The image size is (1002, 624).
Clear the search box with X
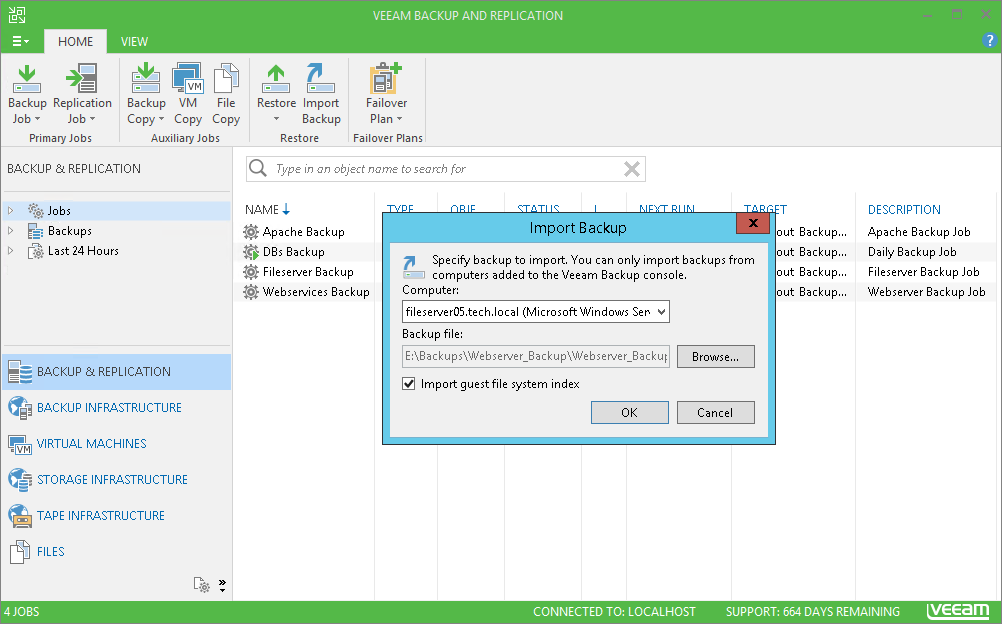tap(631, 169)
